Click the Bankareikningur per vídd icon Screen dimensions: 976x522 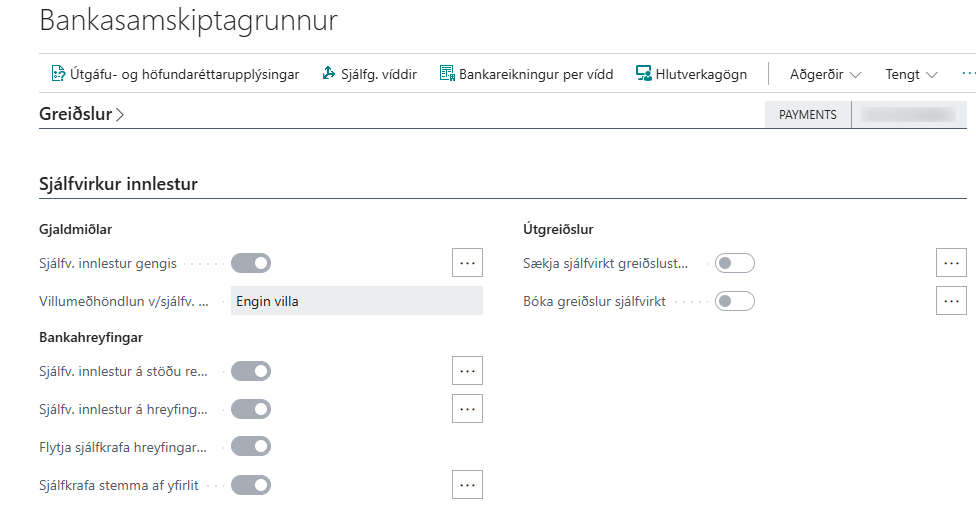(447, 74)
